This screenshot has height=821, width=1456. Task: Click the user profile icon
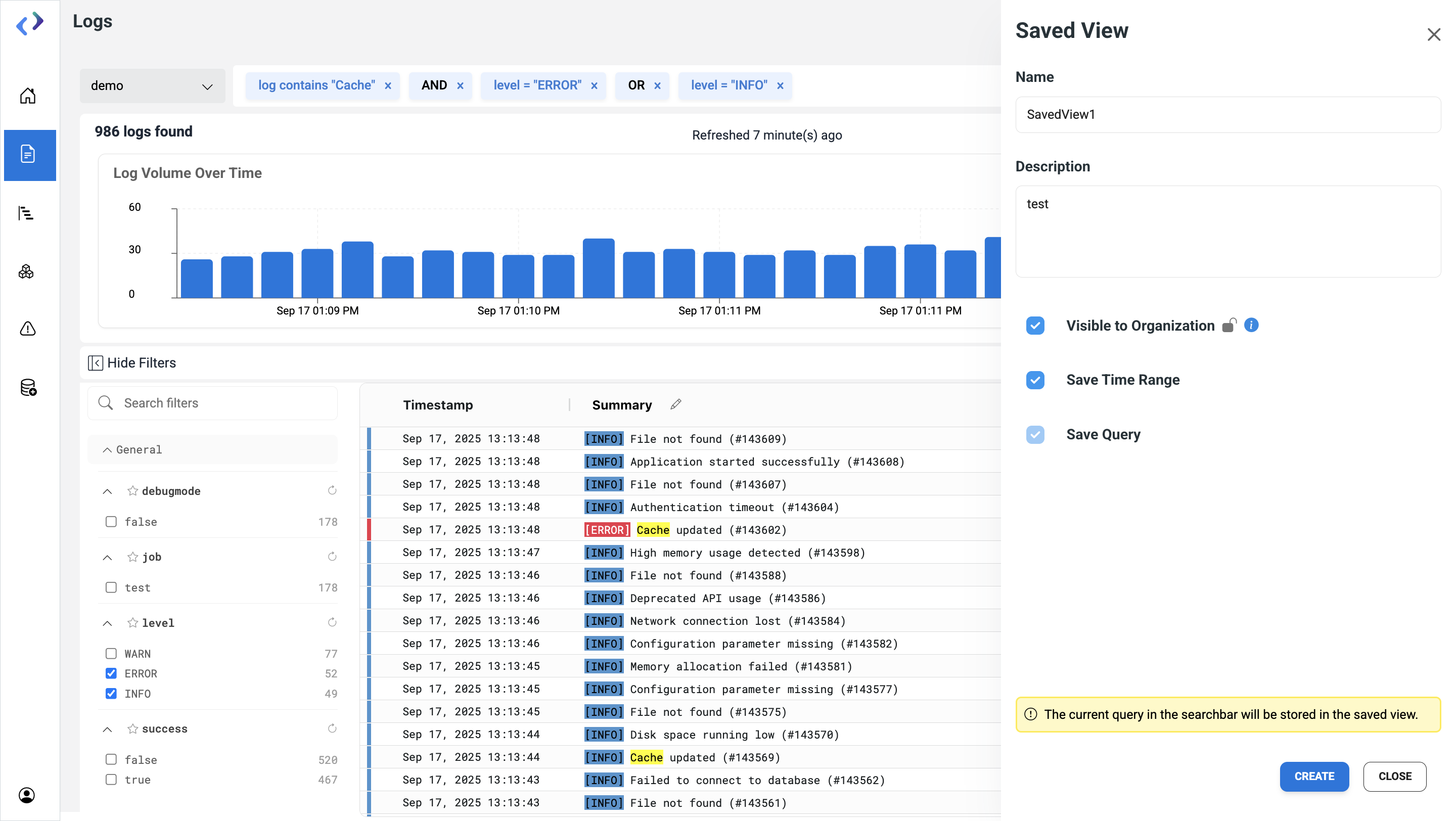27,795
